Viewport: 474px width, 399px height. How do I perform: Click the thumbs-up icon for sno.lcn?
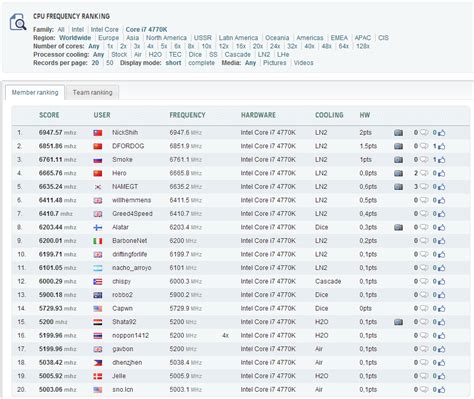pos(442,389)
